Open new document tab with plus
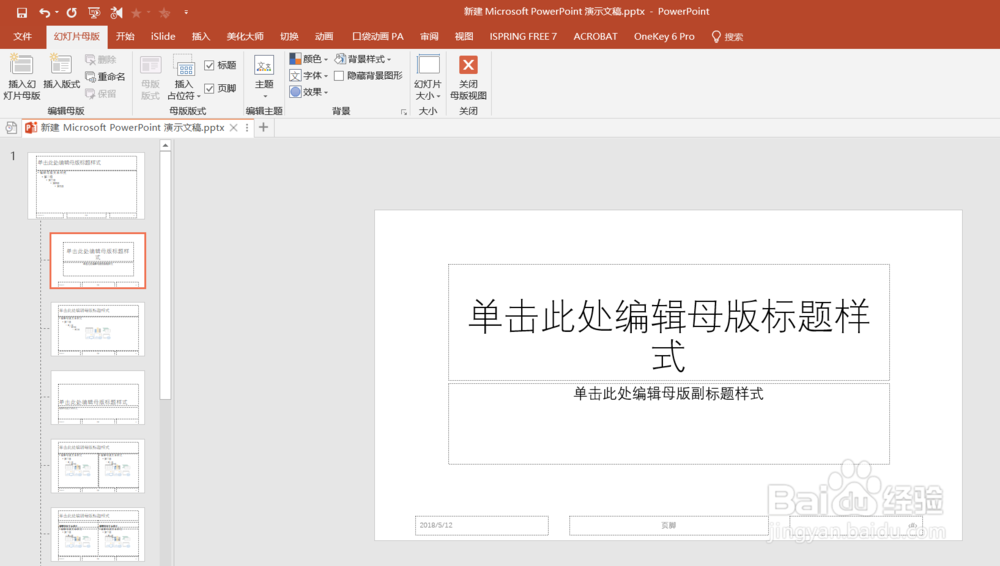The height and width of the screenshot is (566, 1000). point(263,127)
